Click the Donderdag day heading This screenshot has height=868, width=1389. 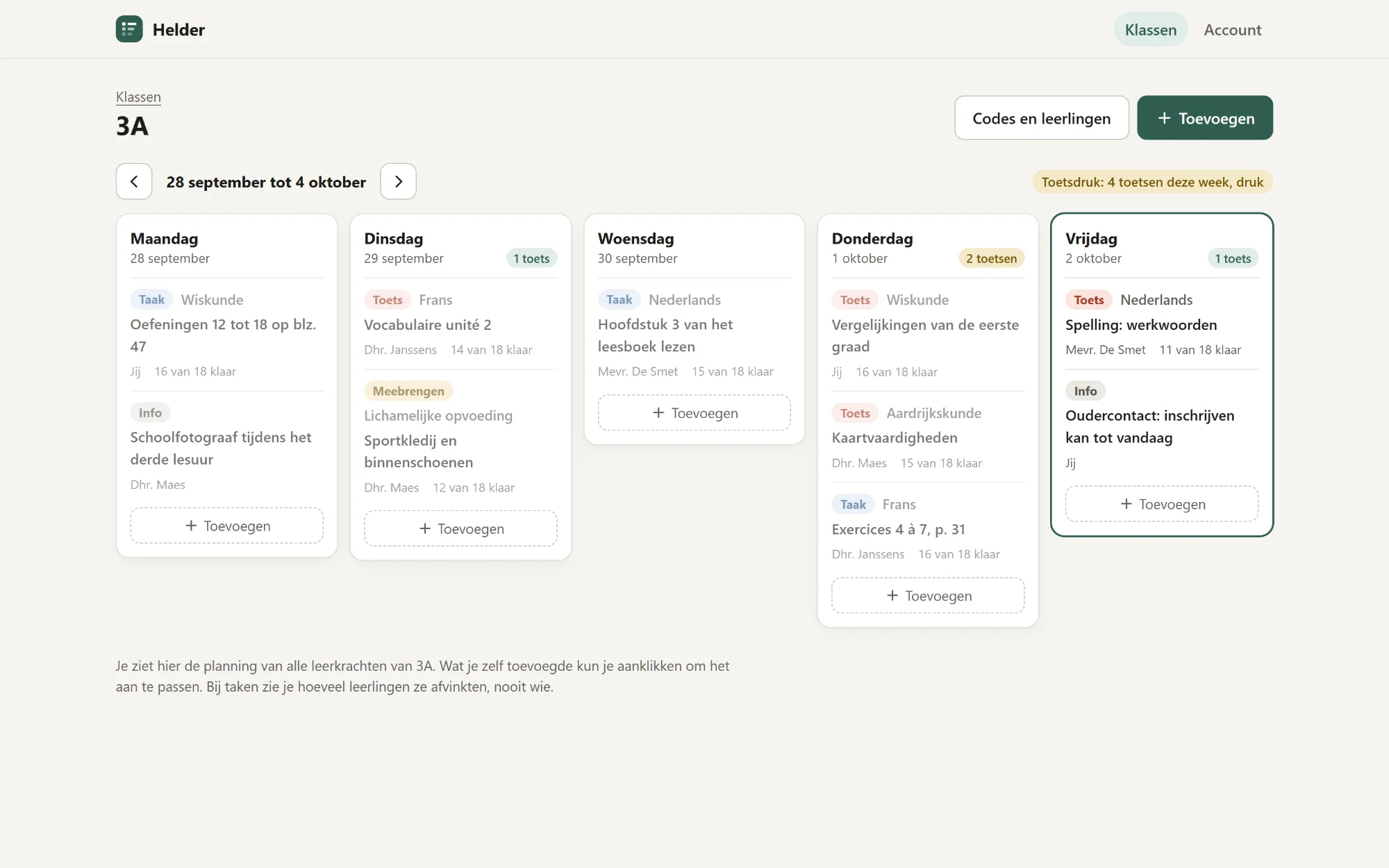coord(872,238)
